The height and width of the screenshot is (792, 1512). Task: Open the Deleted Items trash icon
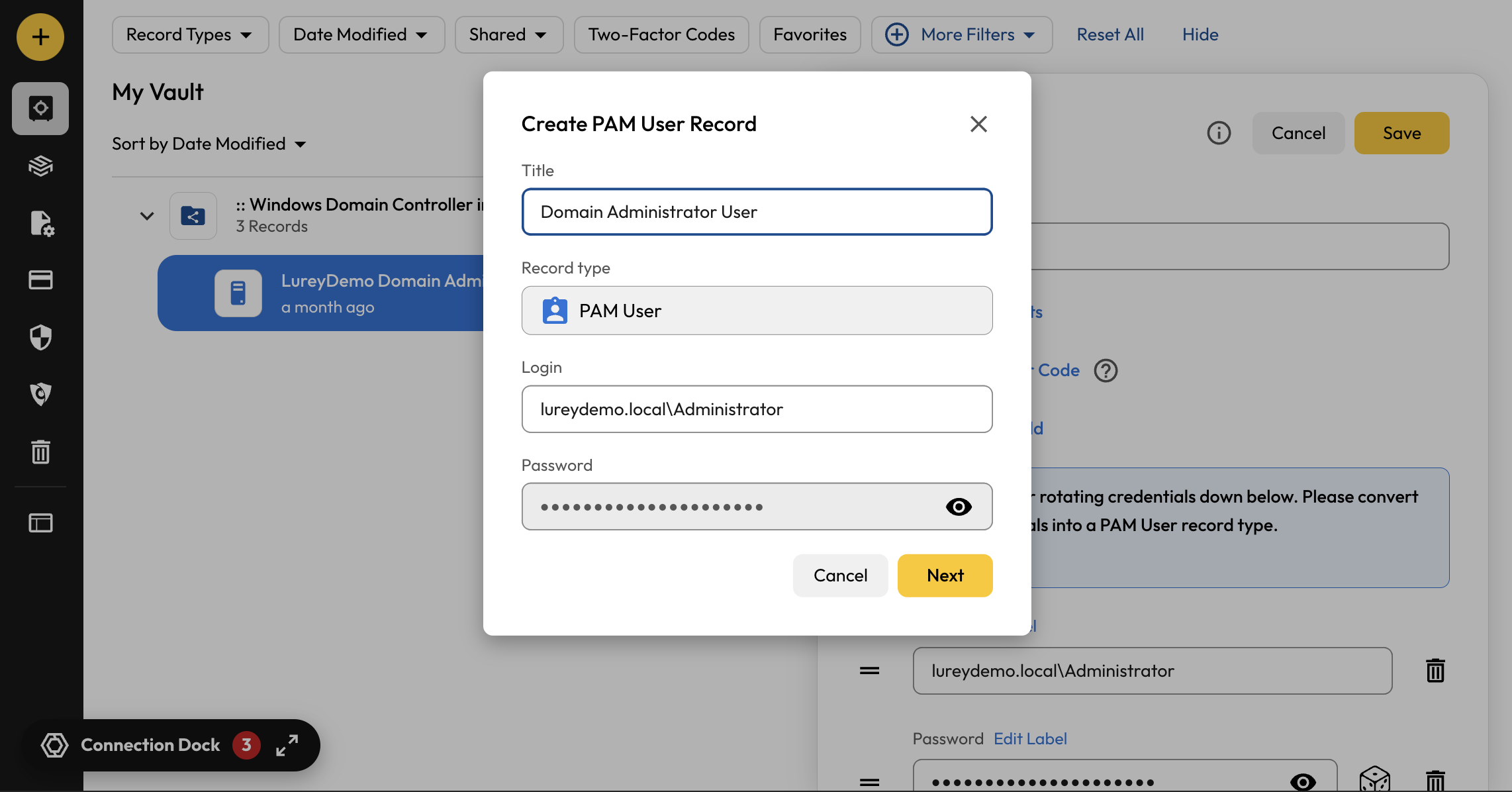[x=40, y=452]
